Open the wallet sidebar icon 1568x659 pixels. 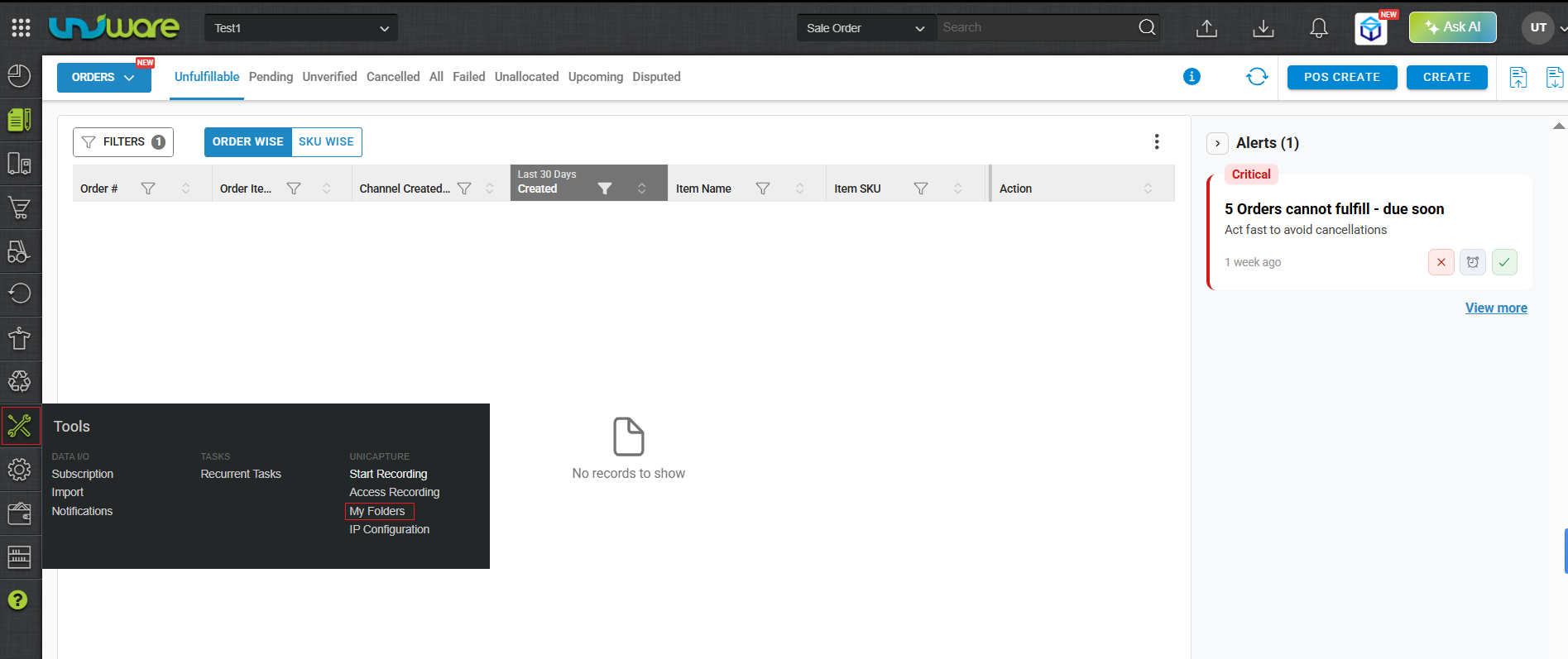pyautogui.click(x=20, y=513)
